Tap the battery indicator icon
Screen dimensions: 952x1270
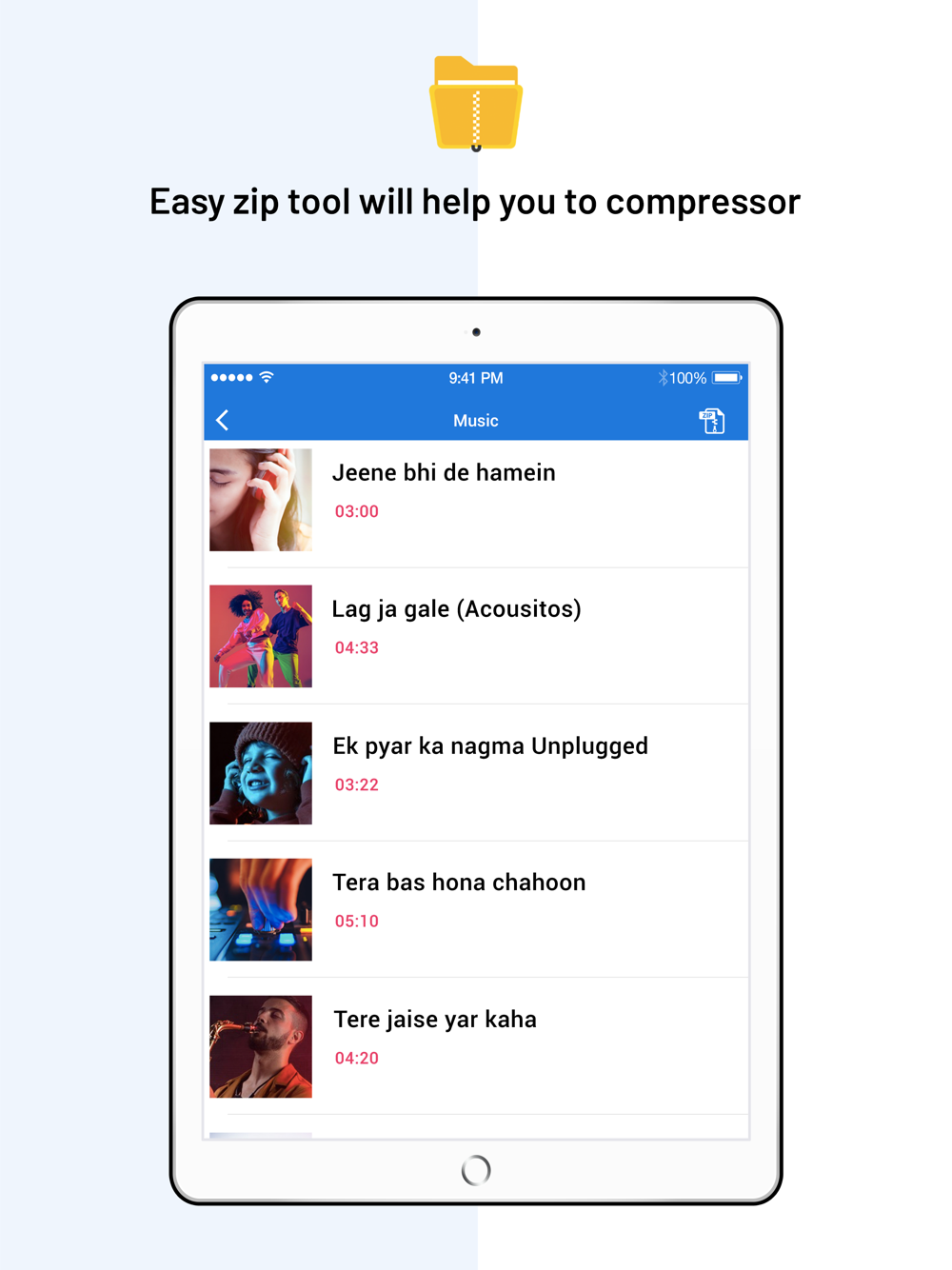[727, 378]
